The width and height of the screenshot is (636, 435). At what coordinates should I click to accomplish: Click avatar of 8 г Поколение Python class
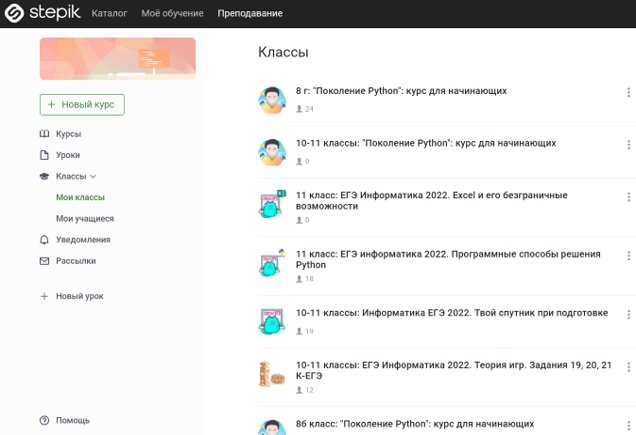pyautogui.click(x=272, y=100)
